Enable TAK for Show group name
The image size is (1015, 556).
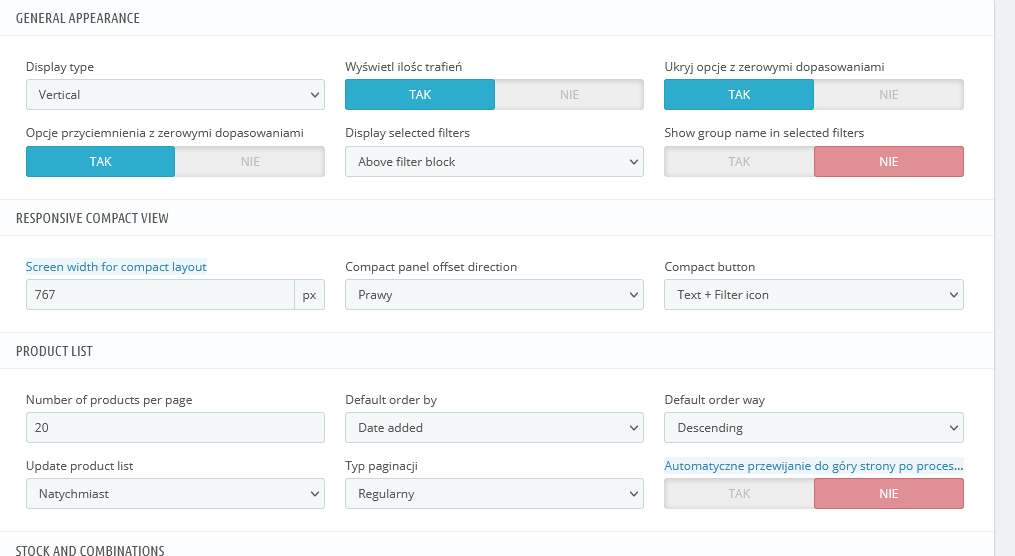point(739,162)
